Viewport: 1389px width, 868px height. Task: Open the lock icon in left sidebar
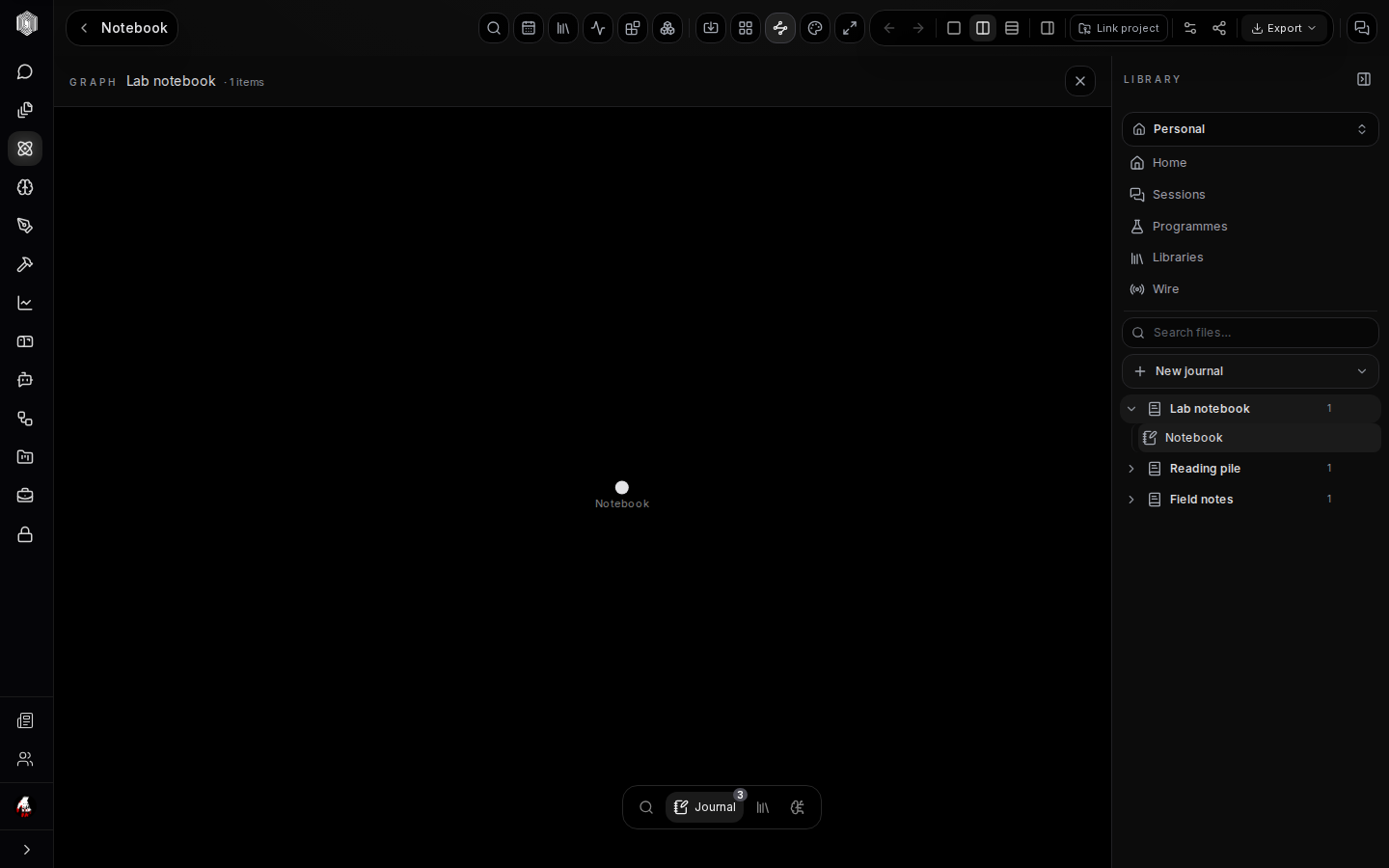(25, 534)
